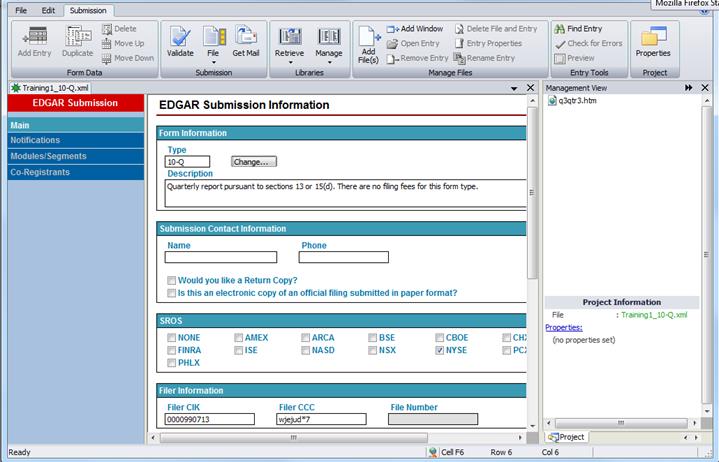
Task: Click Add Window in Manage Files
Action: tap(415, 29)
